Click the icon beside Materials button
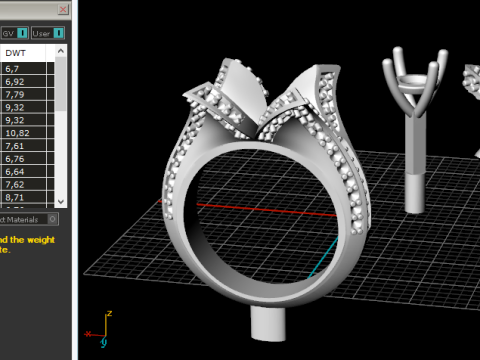This screenshot has width=480, height=360. (53, 219)
